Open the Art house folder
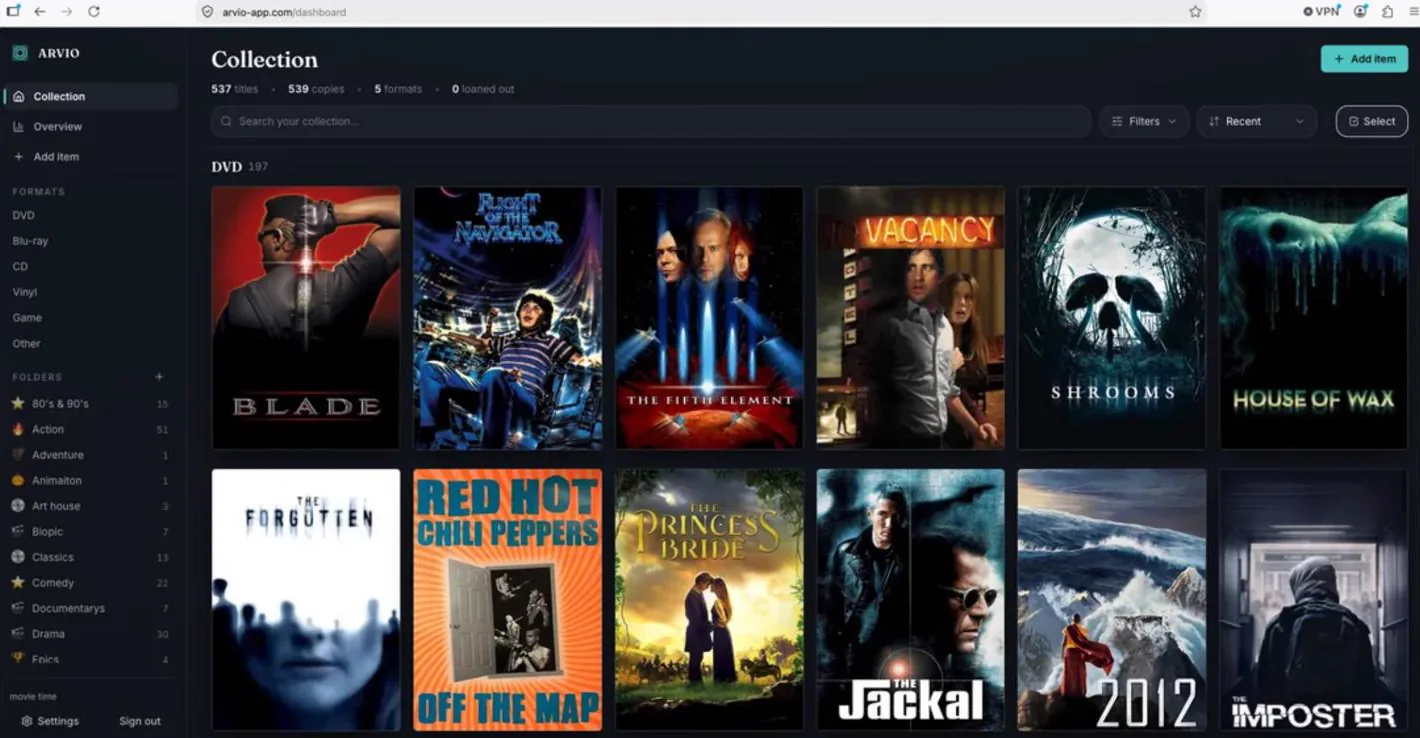The image size is (1420, 738). pyautogui.click(x=90, y=506)
